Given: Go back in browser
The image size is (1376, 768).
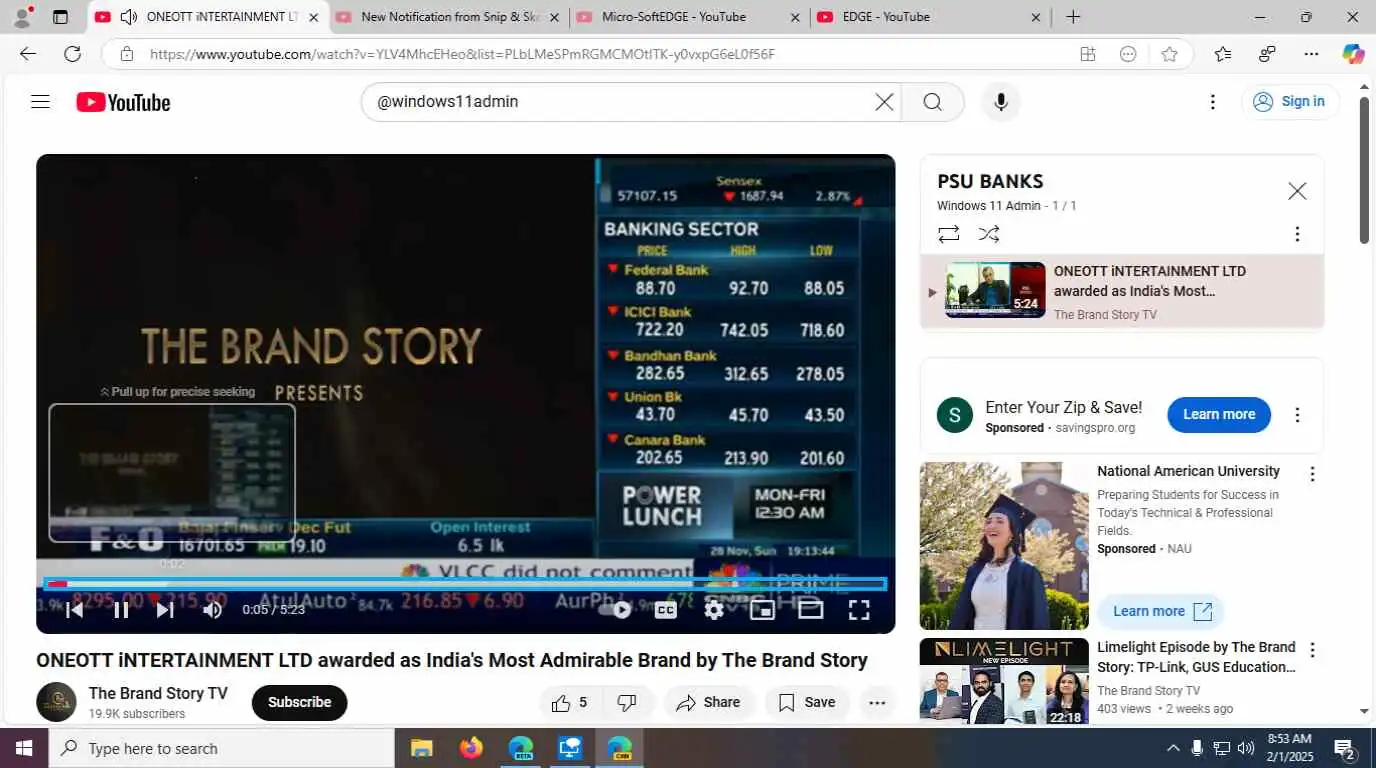Looking at the screenshot, I should [x=28, y=54].
